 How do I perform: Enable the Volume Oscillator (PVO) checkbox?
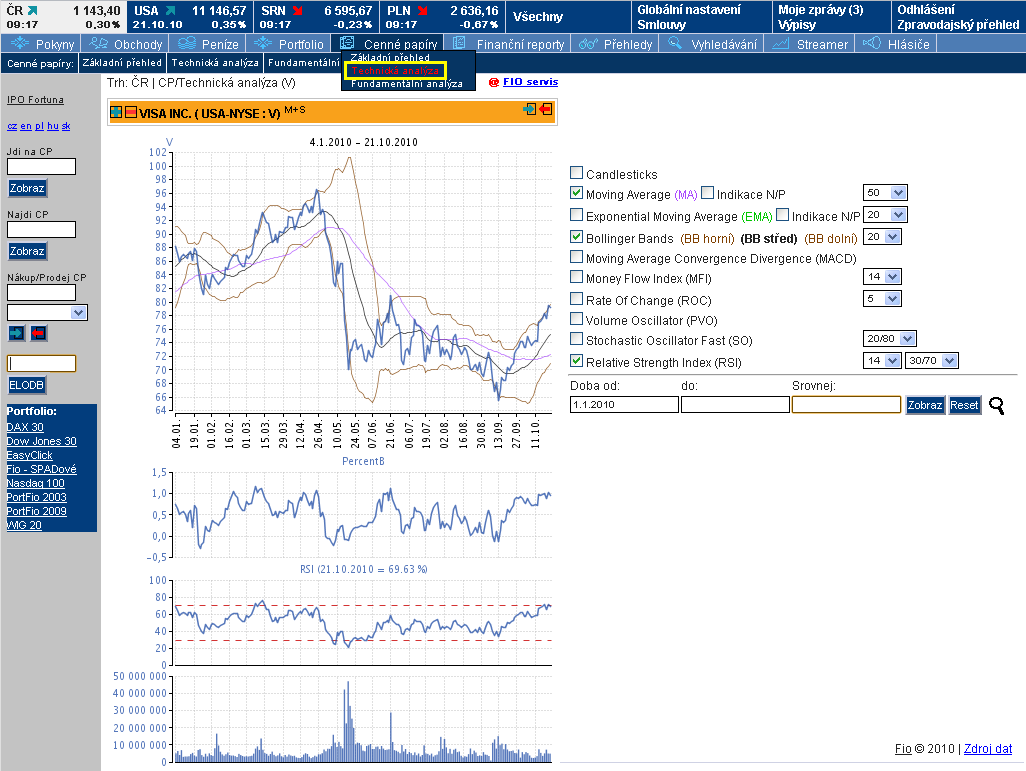(x=576, y=319)
